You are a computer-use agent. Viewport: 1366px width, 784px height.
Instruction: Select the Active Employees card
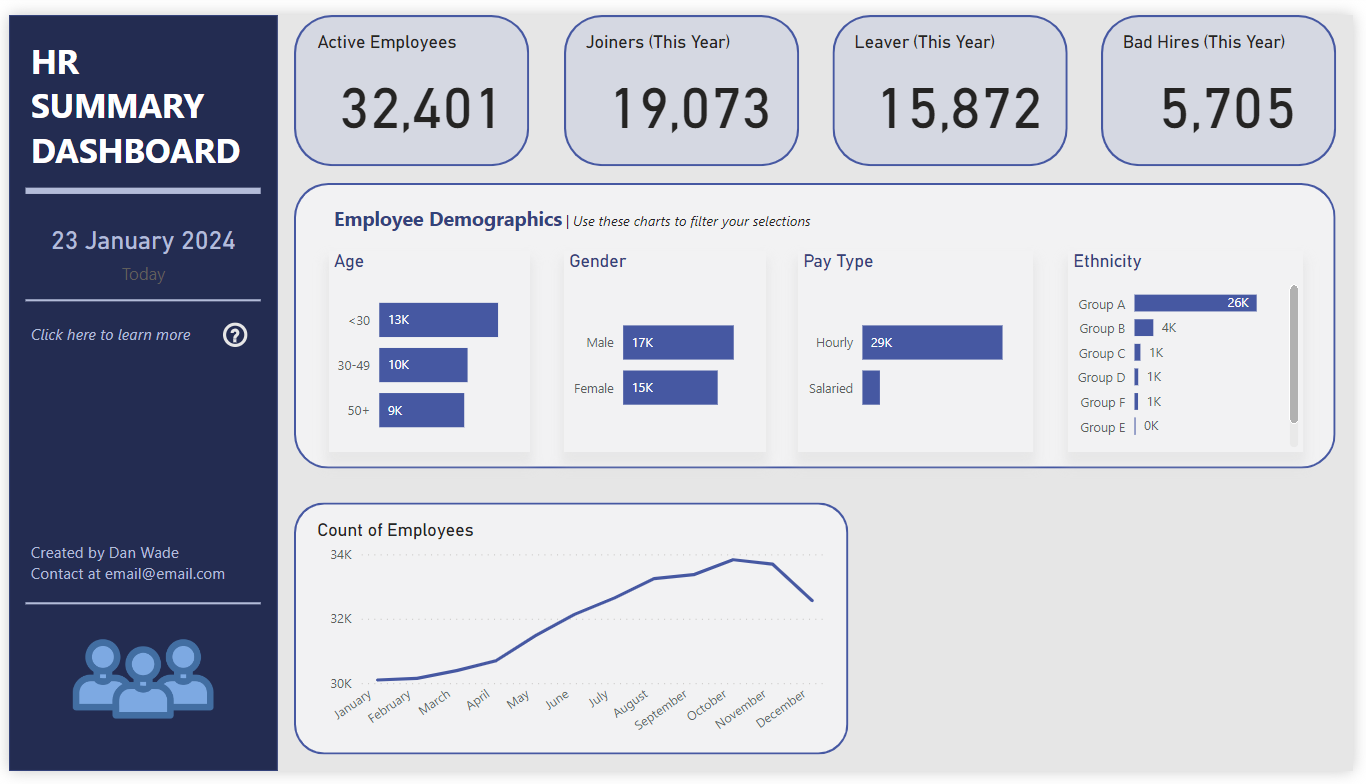(411, 91)
